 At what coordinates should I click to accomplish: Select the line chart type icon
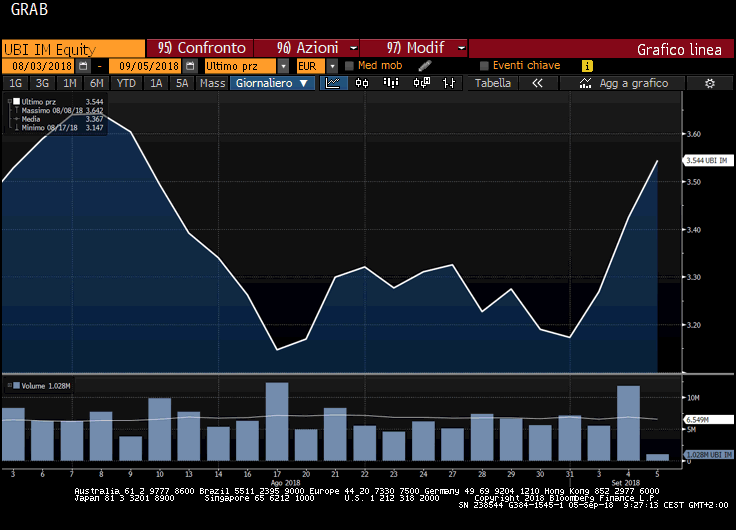click(334, 83)
